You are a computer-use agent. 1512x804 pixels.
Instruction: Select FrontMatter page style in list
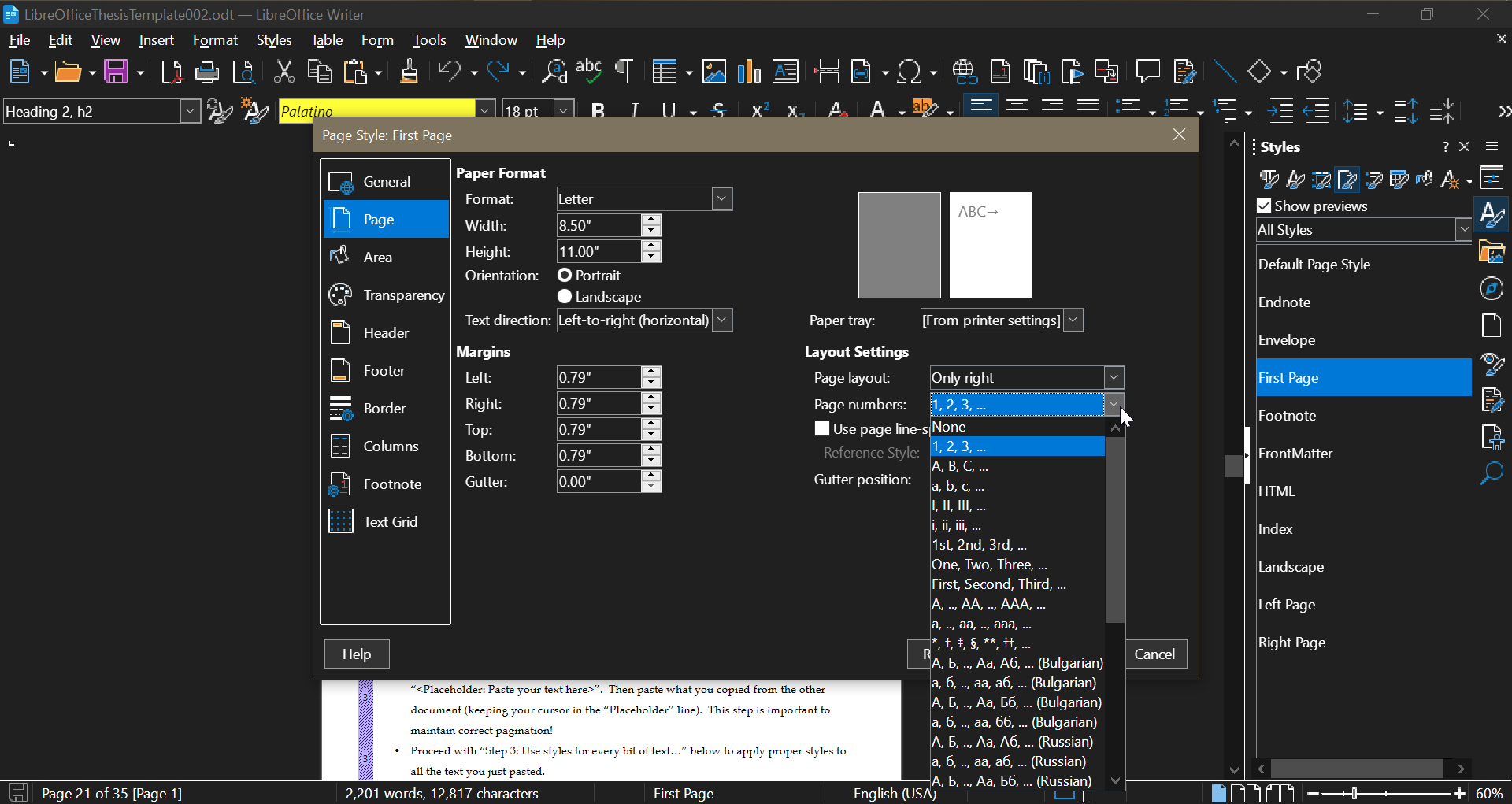pyautogui.click(x=1363, y=454)
